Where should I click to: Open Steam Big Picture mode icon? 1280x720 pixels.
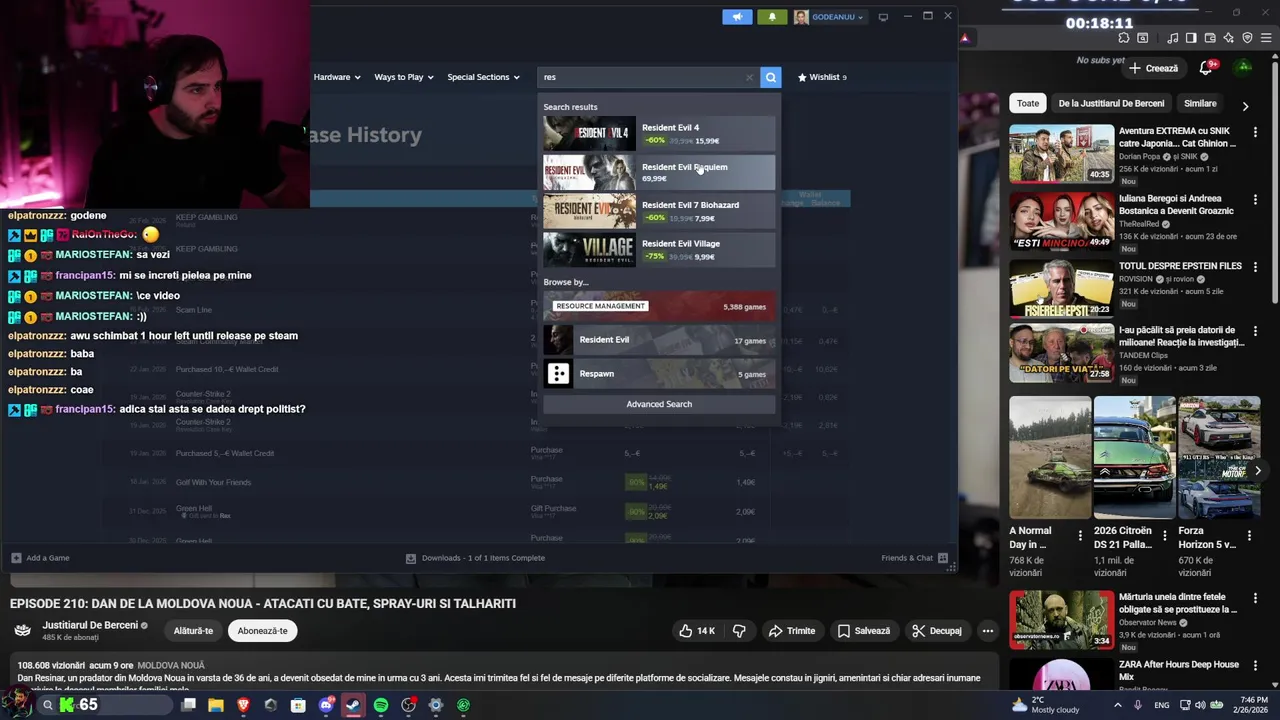click(883, 17)
